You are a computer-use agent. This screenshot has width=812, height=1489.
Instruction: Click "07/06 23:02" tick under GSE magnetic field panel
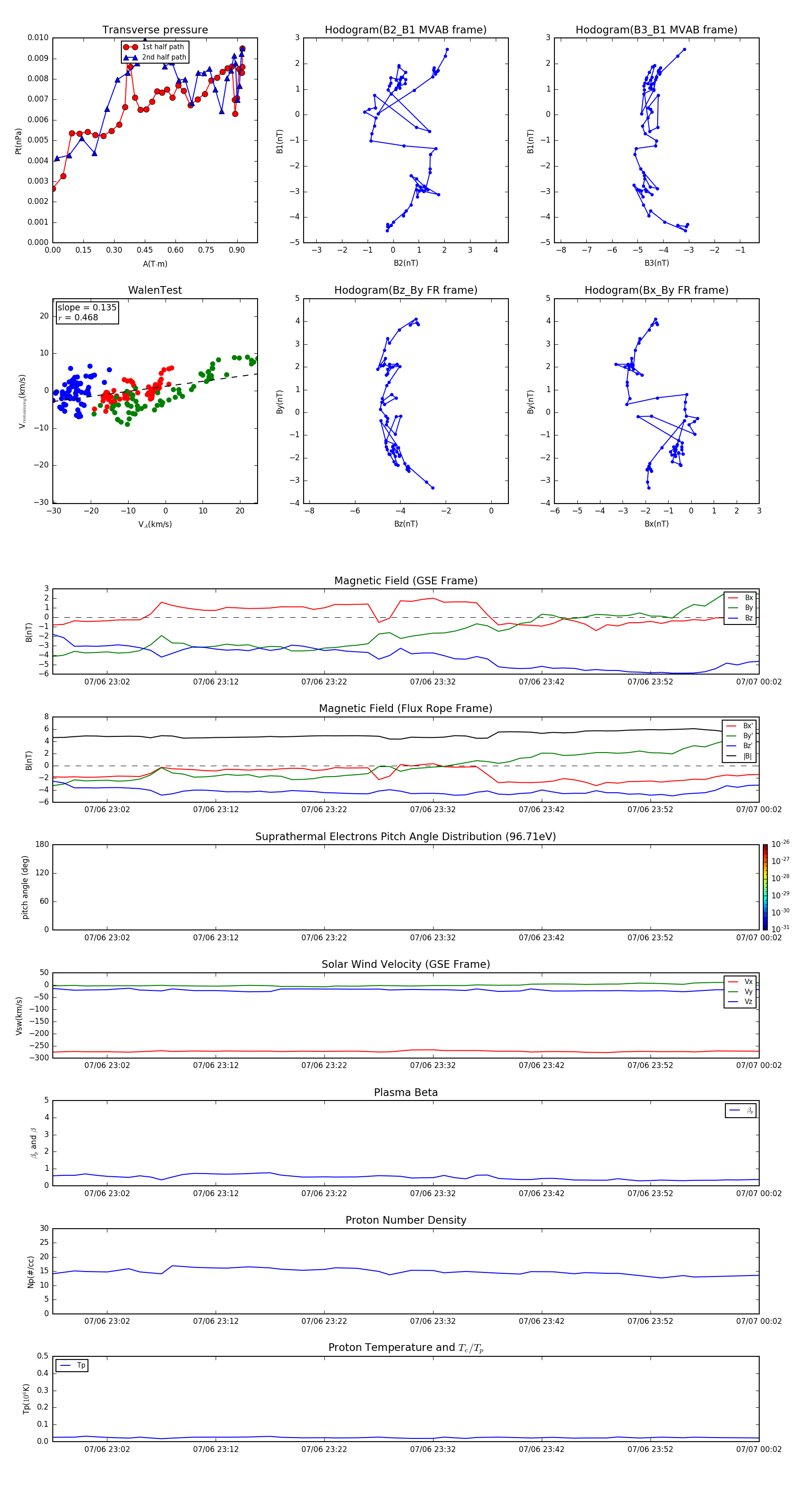coord(107,681)
